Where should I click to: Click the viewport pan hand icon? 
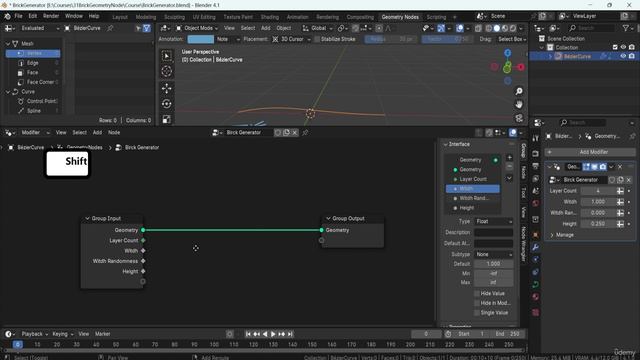pos(519,104)
